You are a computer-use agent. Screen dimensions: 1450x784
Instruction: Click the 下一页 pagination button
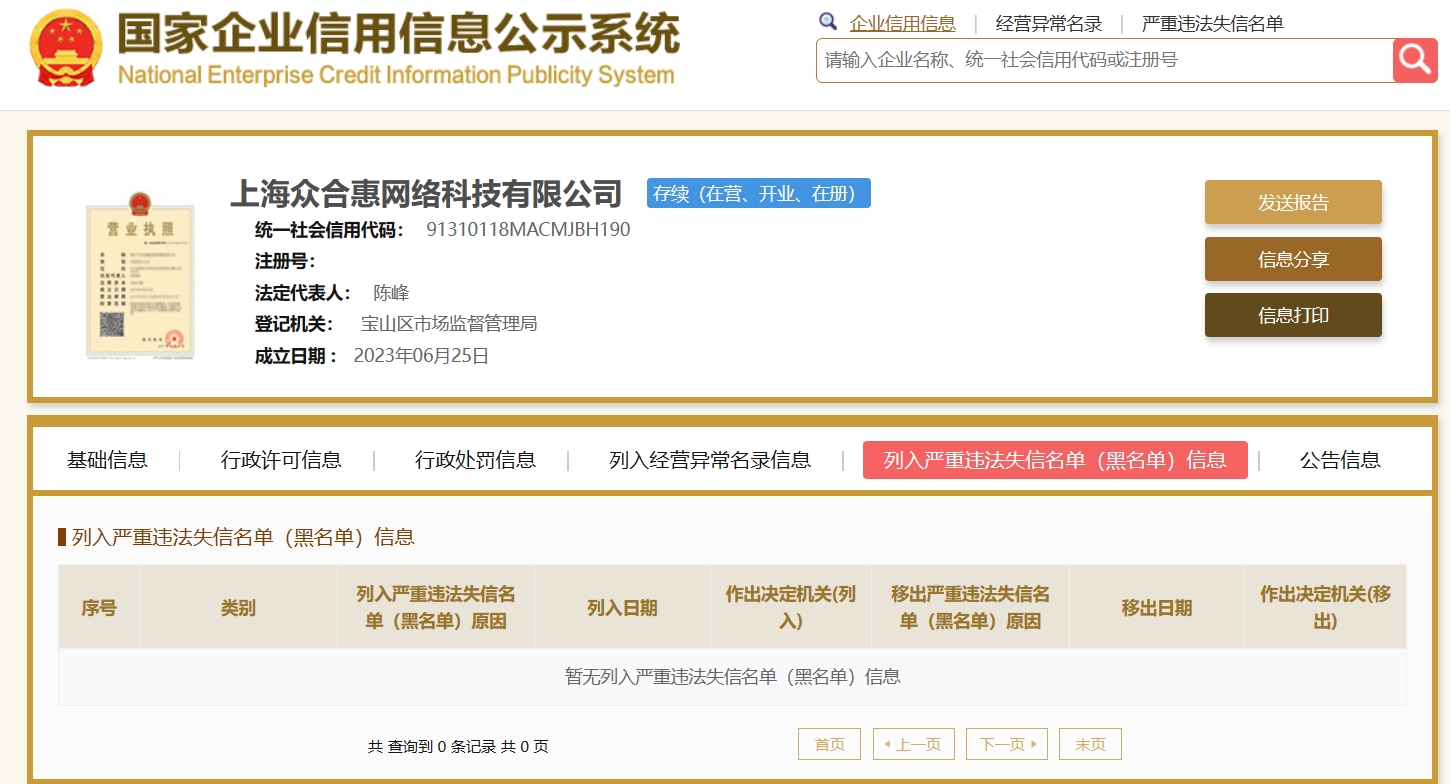pos(1007,744)
